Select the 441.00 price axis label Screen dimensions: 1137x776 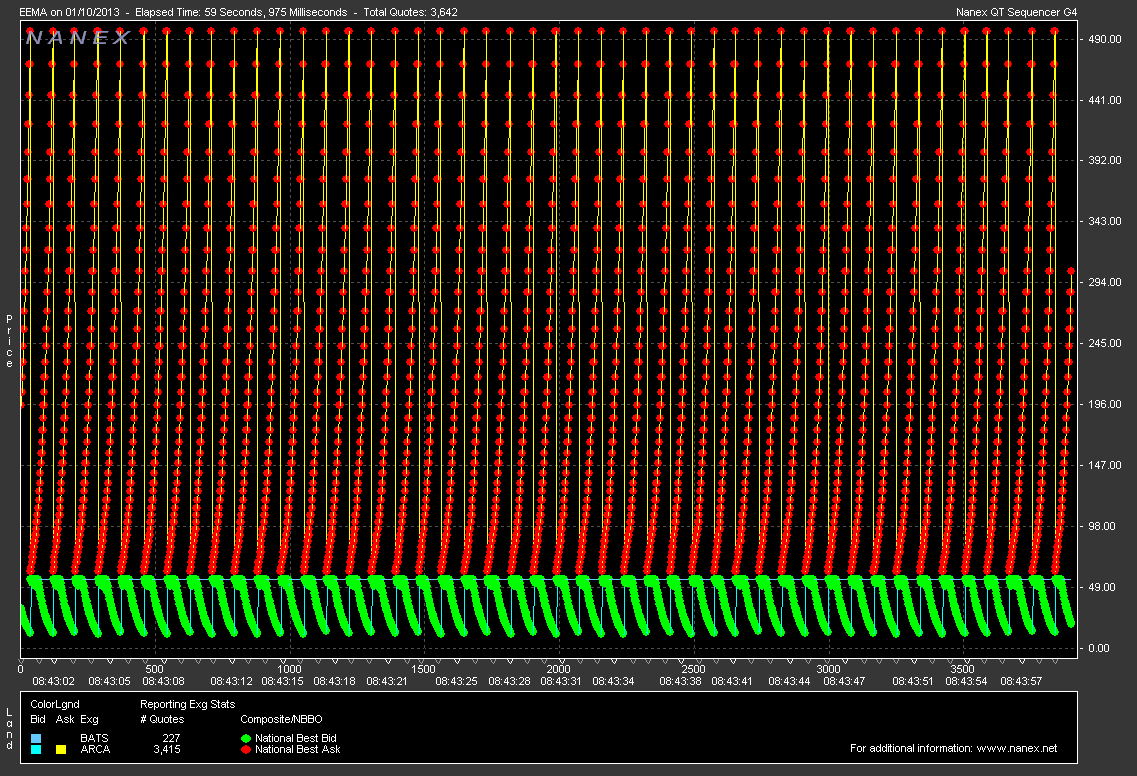coord(1104,100)
